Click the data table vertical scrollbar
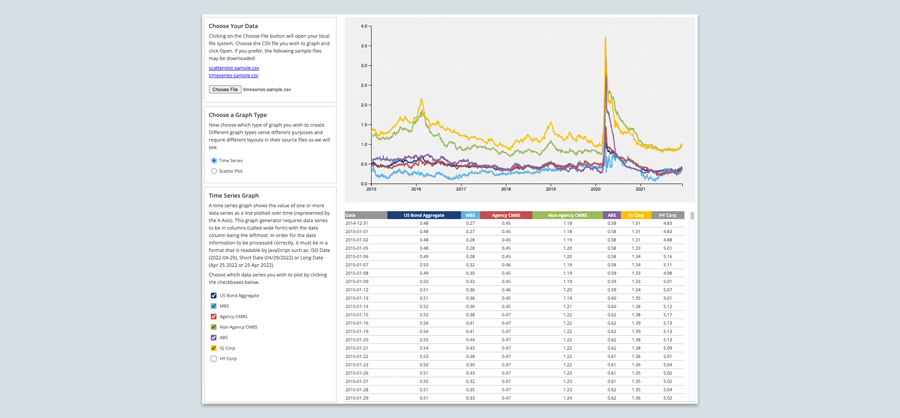Image resolution: width=900 pixels, height=418 pixels. point(691,216)
